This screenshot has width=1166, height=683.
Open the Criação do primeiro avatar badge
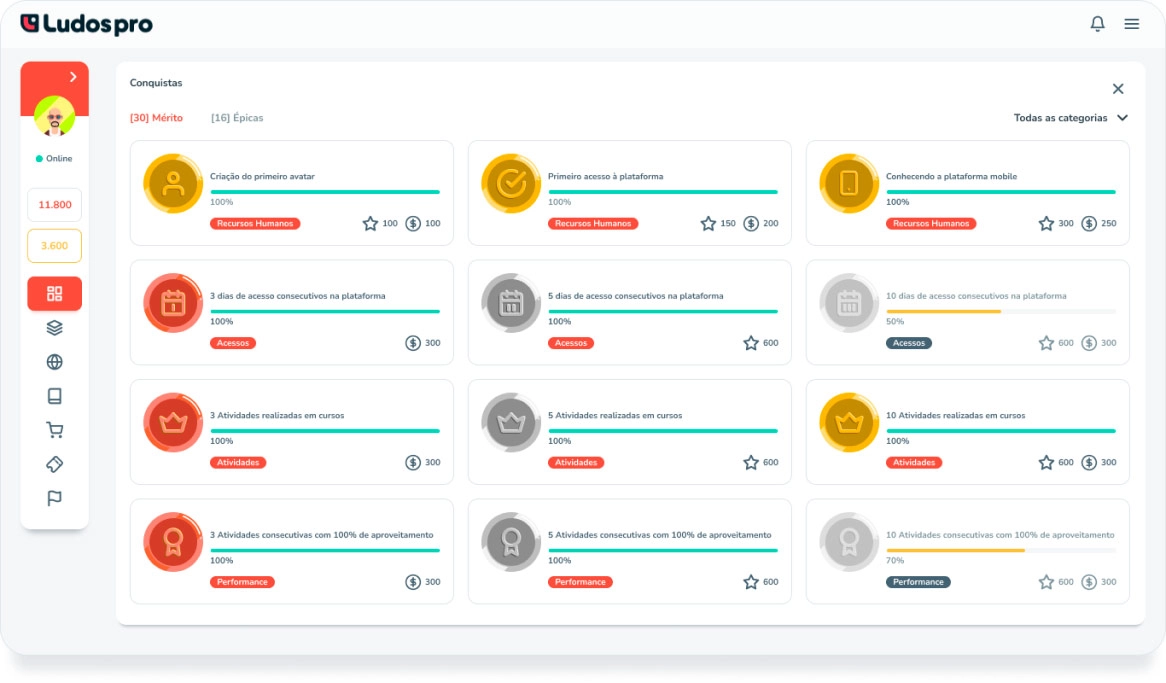(174, 183)
